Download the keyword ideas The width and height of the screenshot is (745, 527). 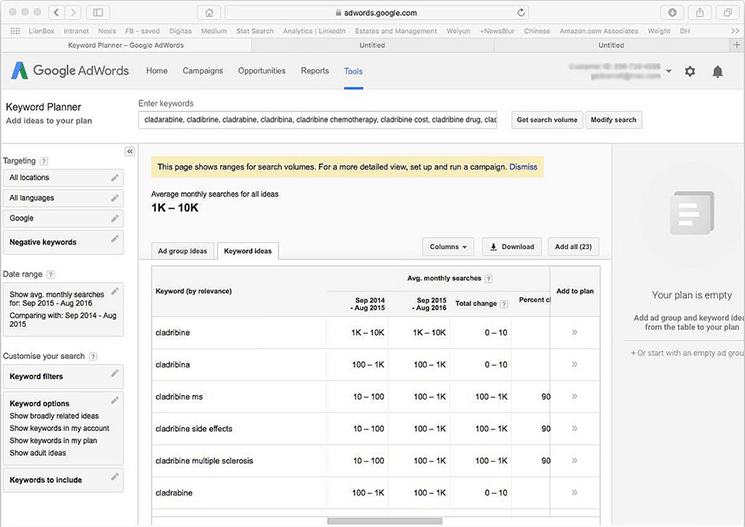click(512, 247)
